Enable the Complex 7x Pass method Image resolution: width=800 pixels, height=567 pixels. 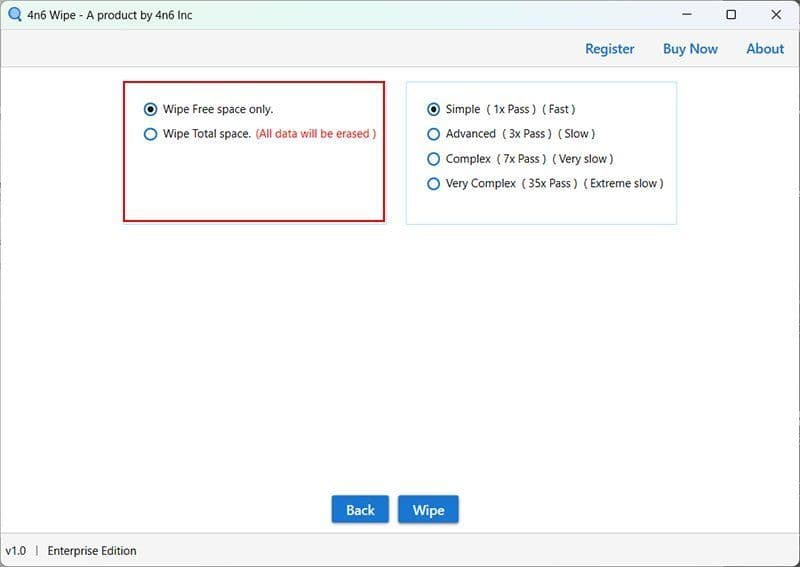[434, 159]
